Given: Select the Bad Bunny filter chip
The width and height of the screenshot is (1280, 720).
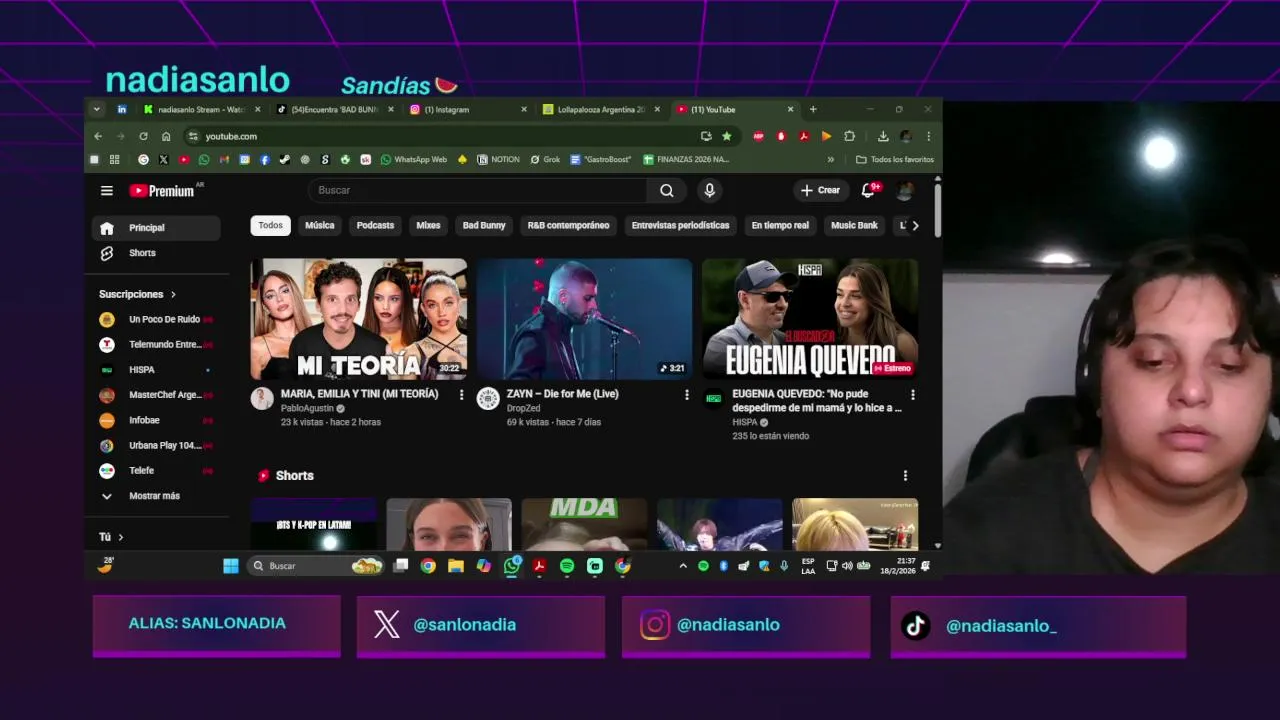Looking at the screenshot, I should [x=484, y=225].
